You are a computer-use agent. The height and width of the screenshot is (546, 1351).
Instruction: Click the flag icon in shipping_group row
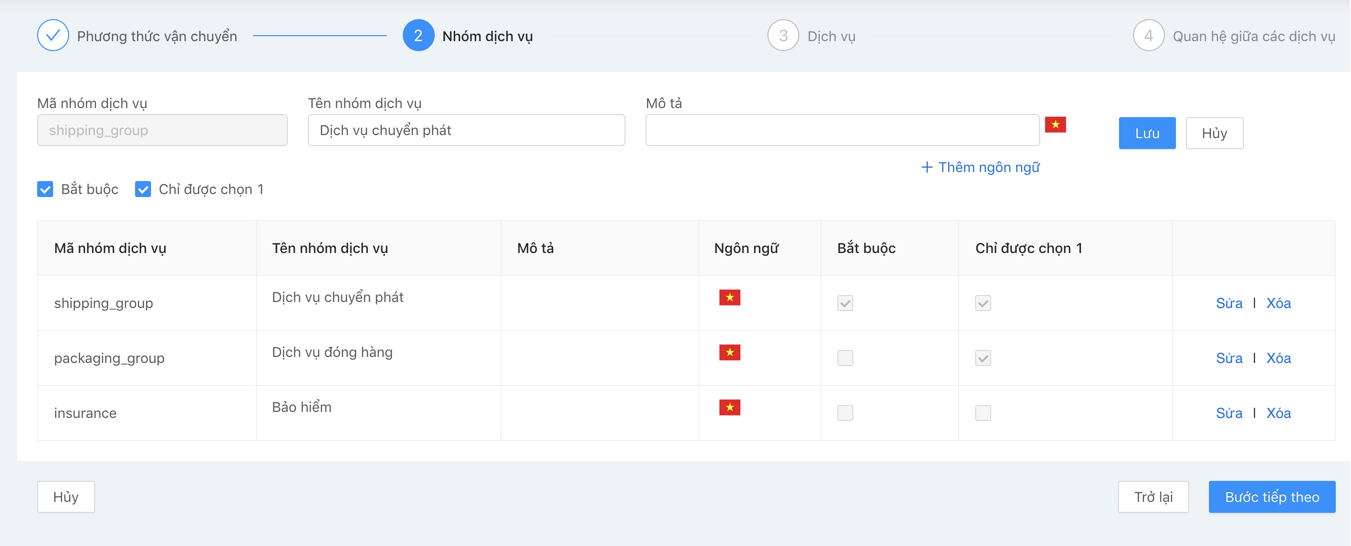730,298
